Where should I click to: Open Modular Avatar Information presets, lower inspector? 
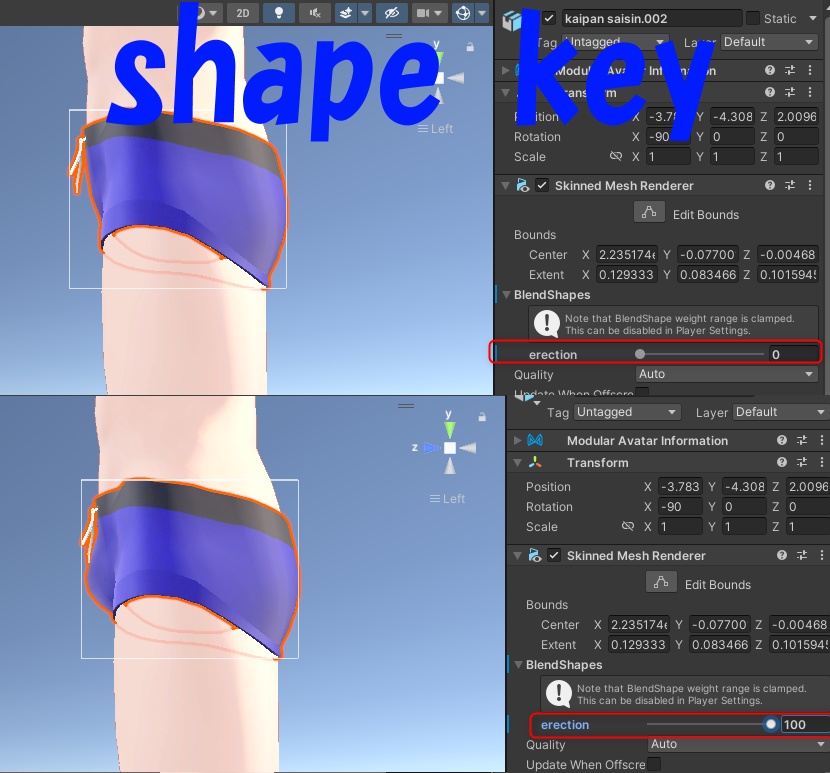(x=802, y=440)
